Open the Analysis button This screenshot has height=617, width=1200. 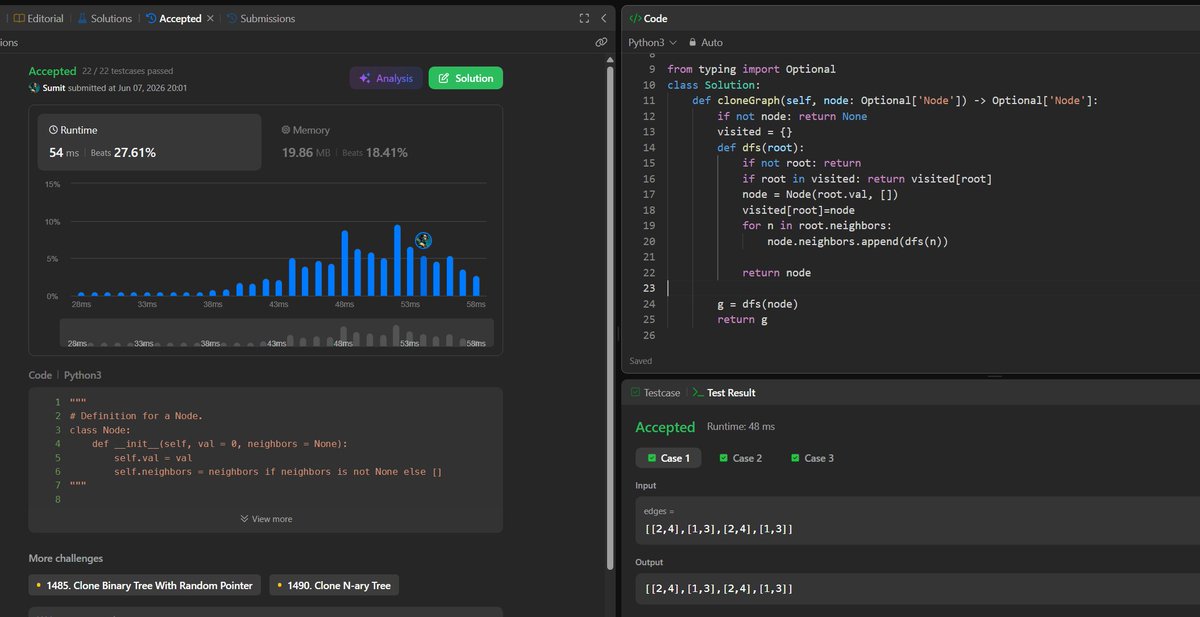[386, 78]
